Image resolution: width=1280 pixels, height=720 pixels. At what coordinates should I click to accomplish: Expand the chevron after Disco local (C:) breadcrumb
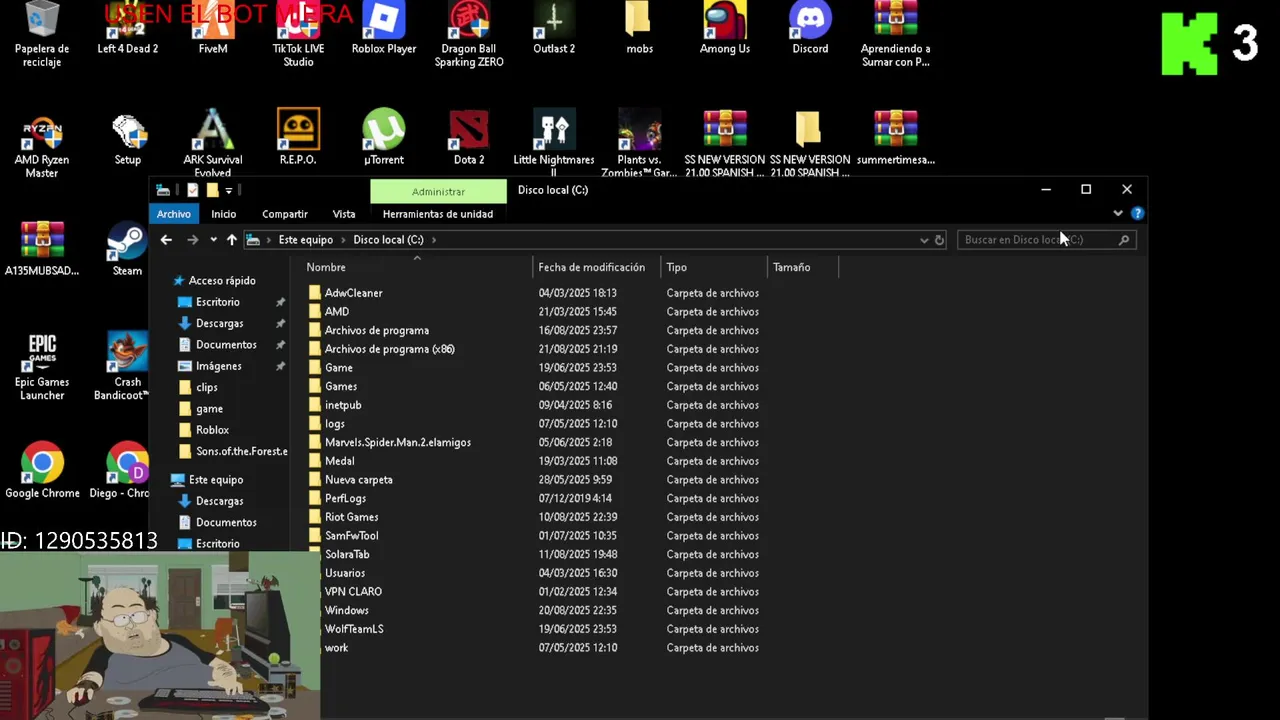click(434, 240)
